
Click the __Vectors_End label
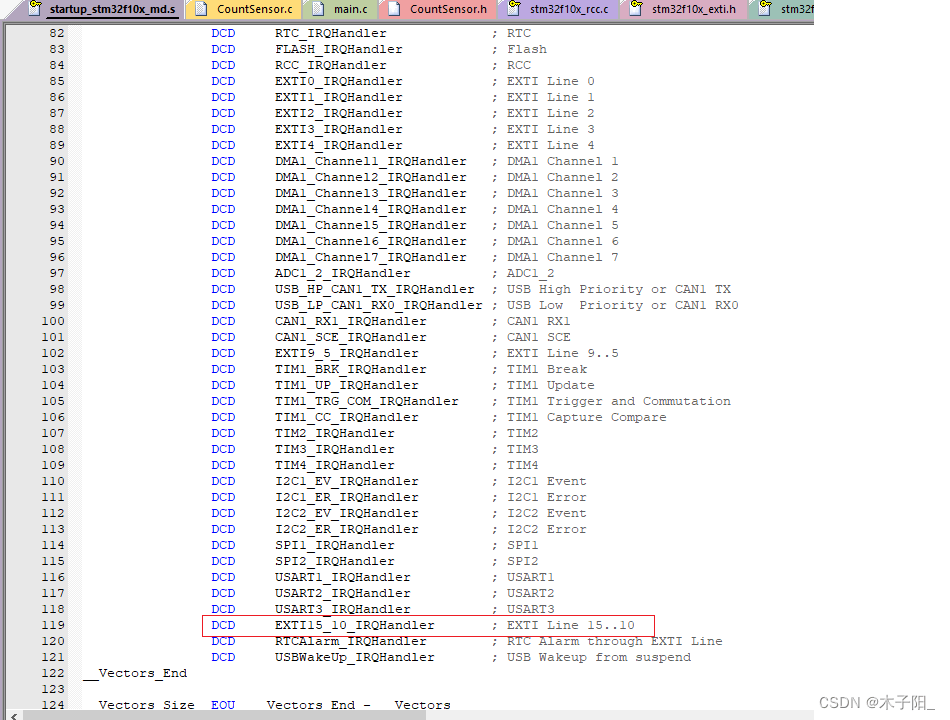(x=135, y=673)
